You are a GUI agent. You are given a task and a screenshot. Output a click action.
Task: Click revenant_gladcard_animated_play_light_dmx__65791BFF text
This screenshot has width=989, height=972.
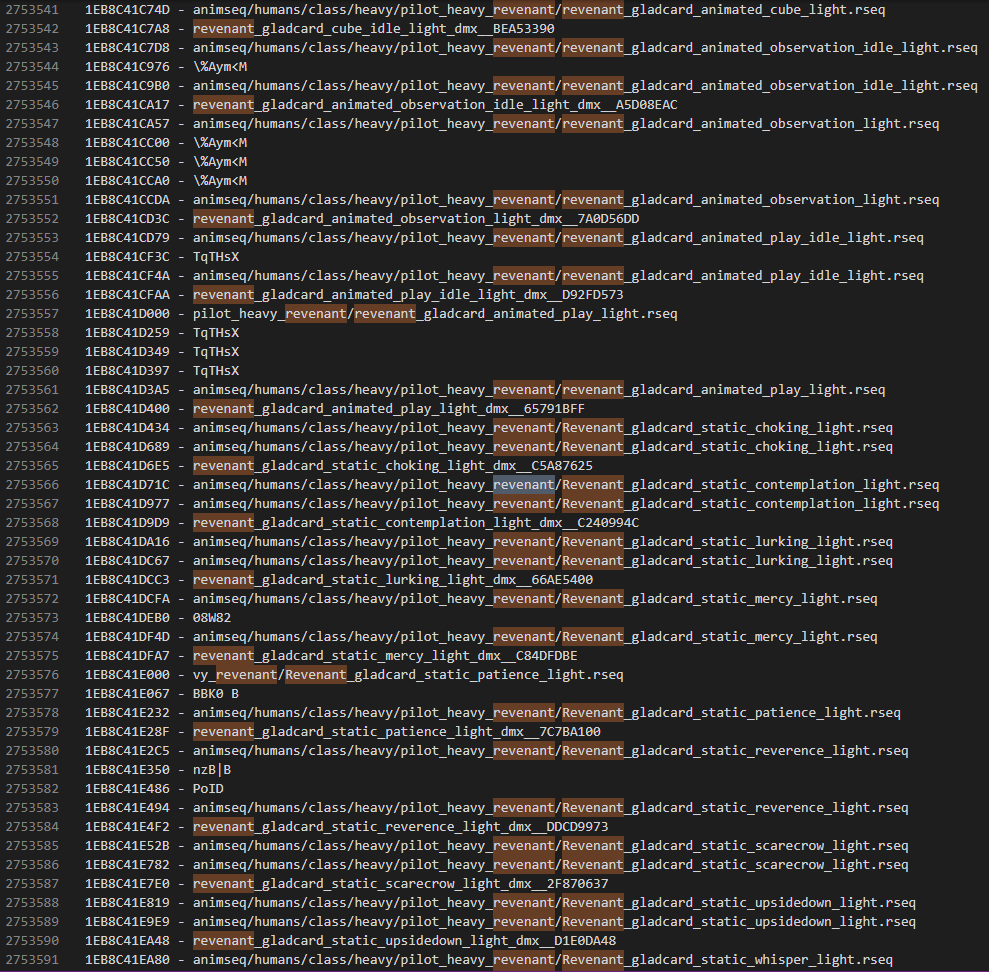point(388,409)
